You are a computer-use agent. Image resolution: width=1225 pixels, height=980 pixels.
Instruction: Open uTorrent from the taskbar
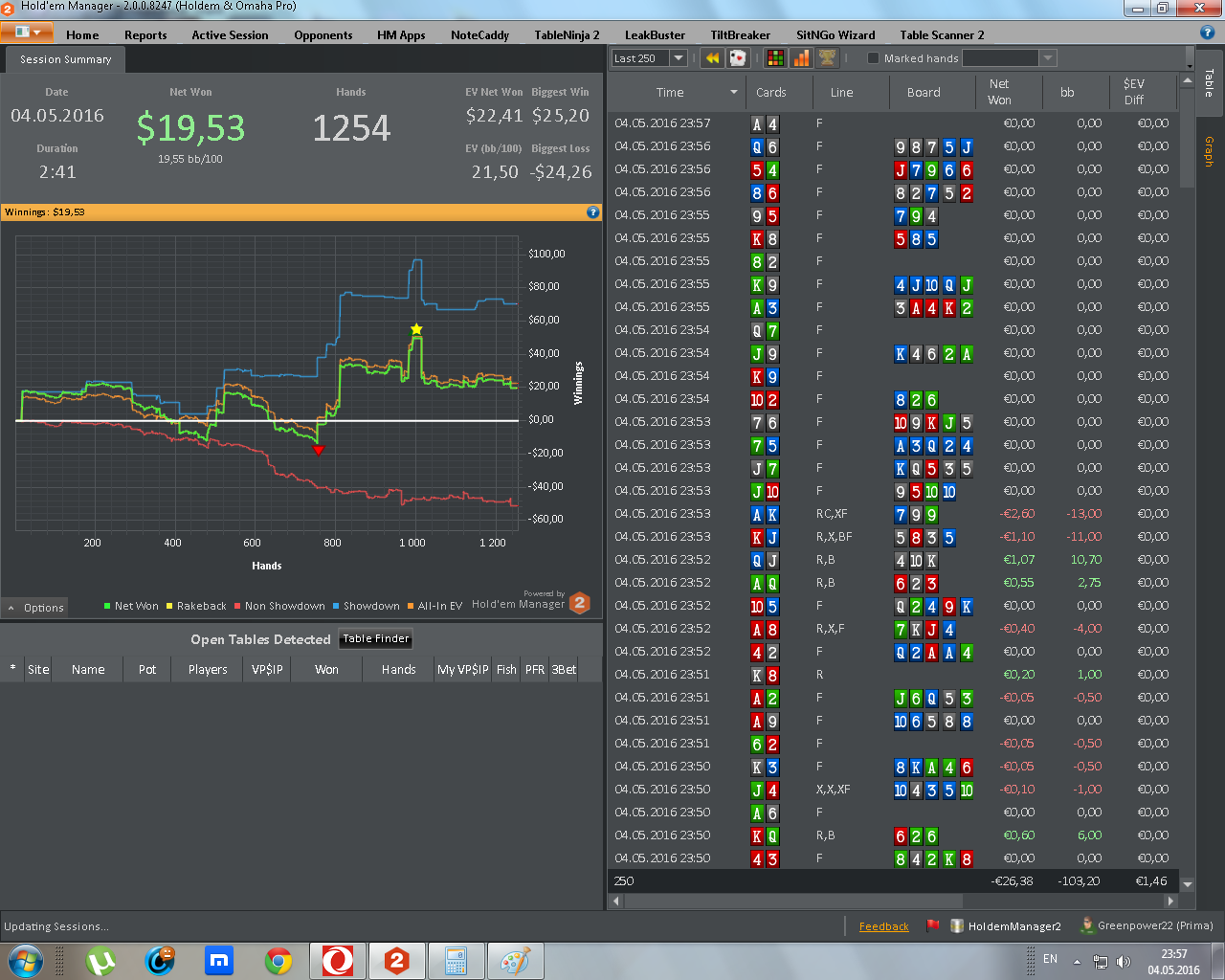100,961
